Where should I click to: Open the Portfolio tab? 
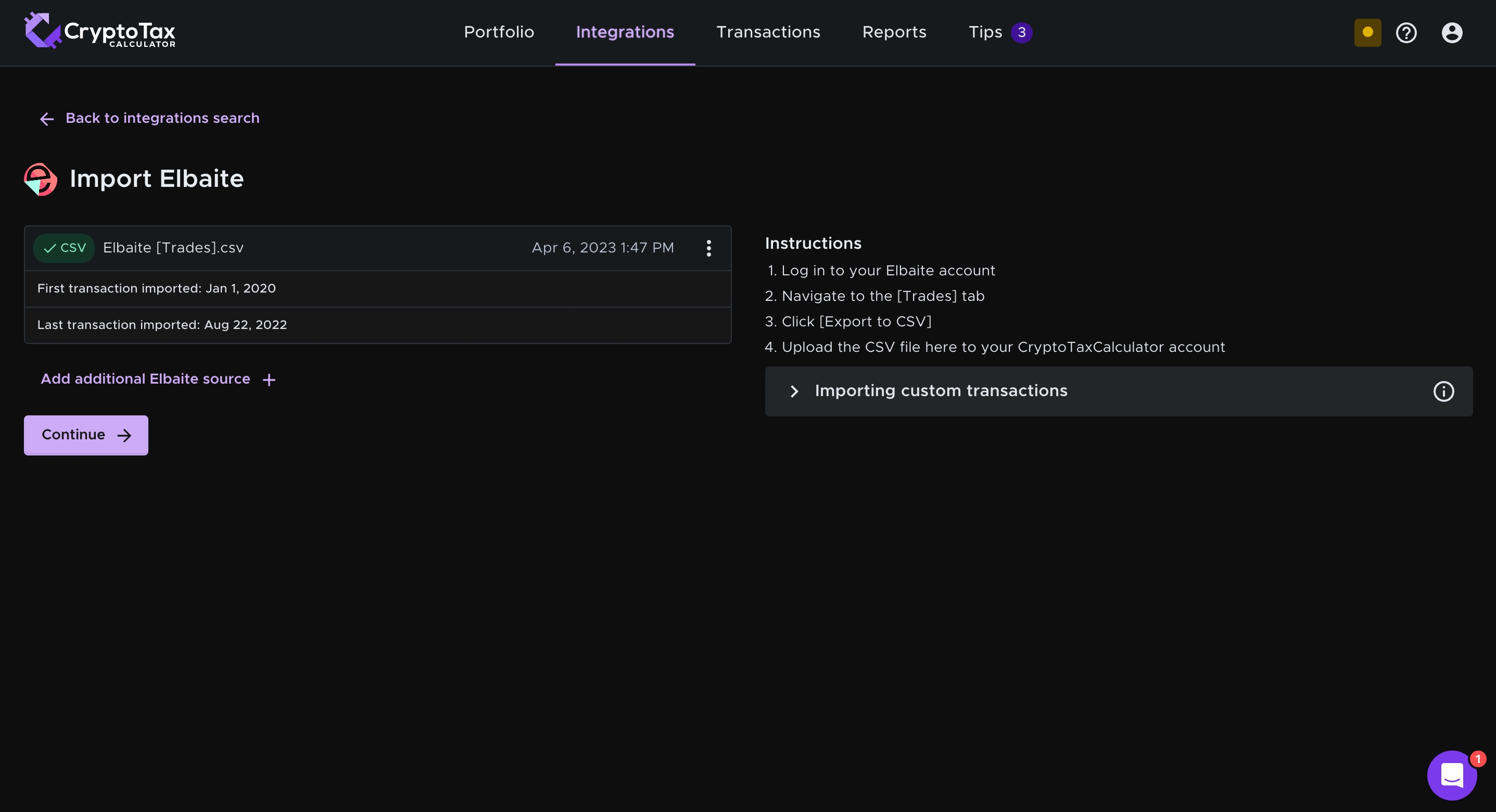pyautogui.click(x=498, y=32)
